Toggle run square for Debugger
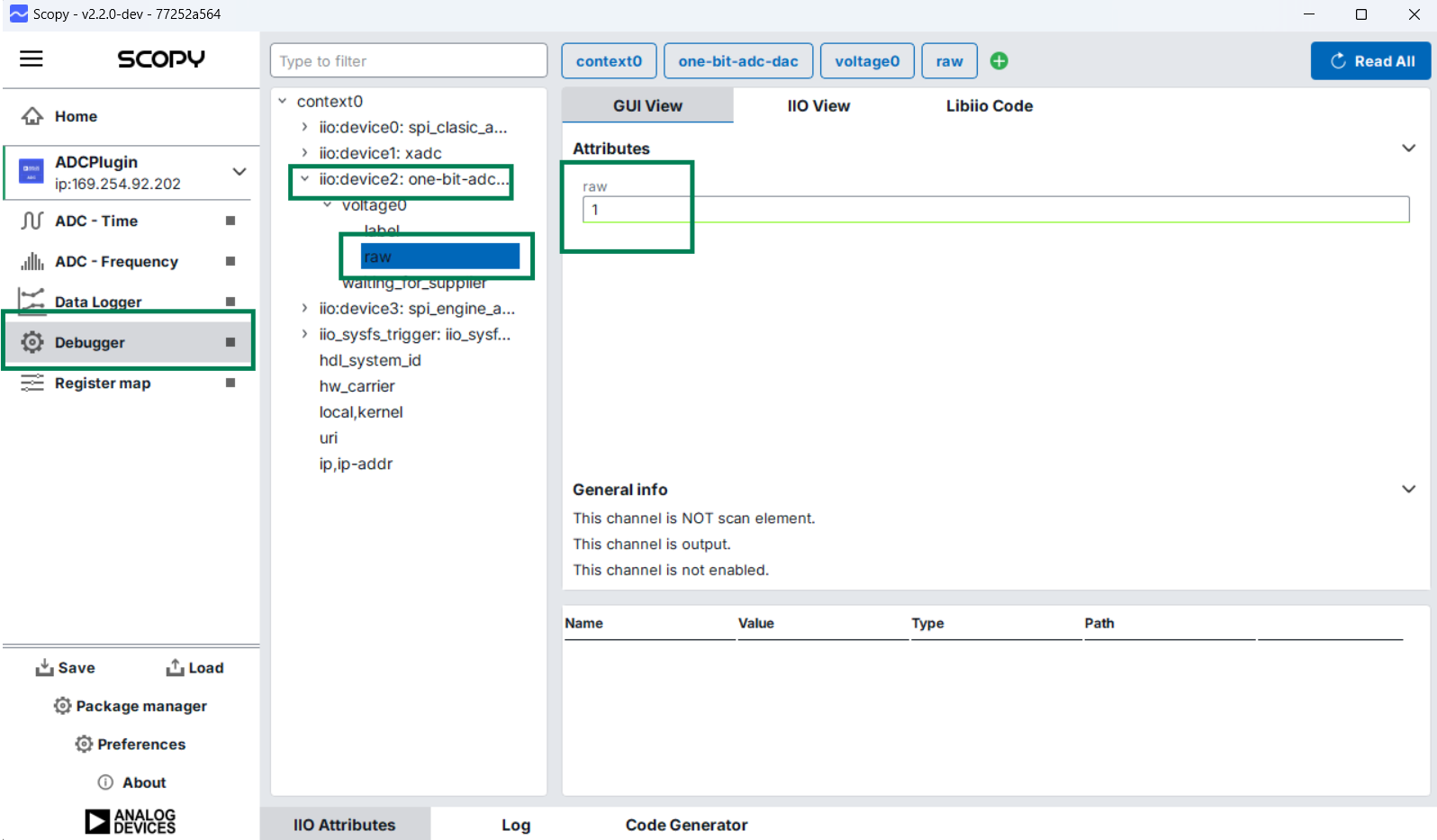 pyautogui.click(x=230, y=342)
